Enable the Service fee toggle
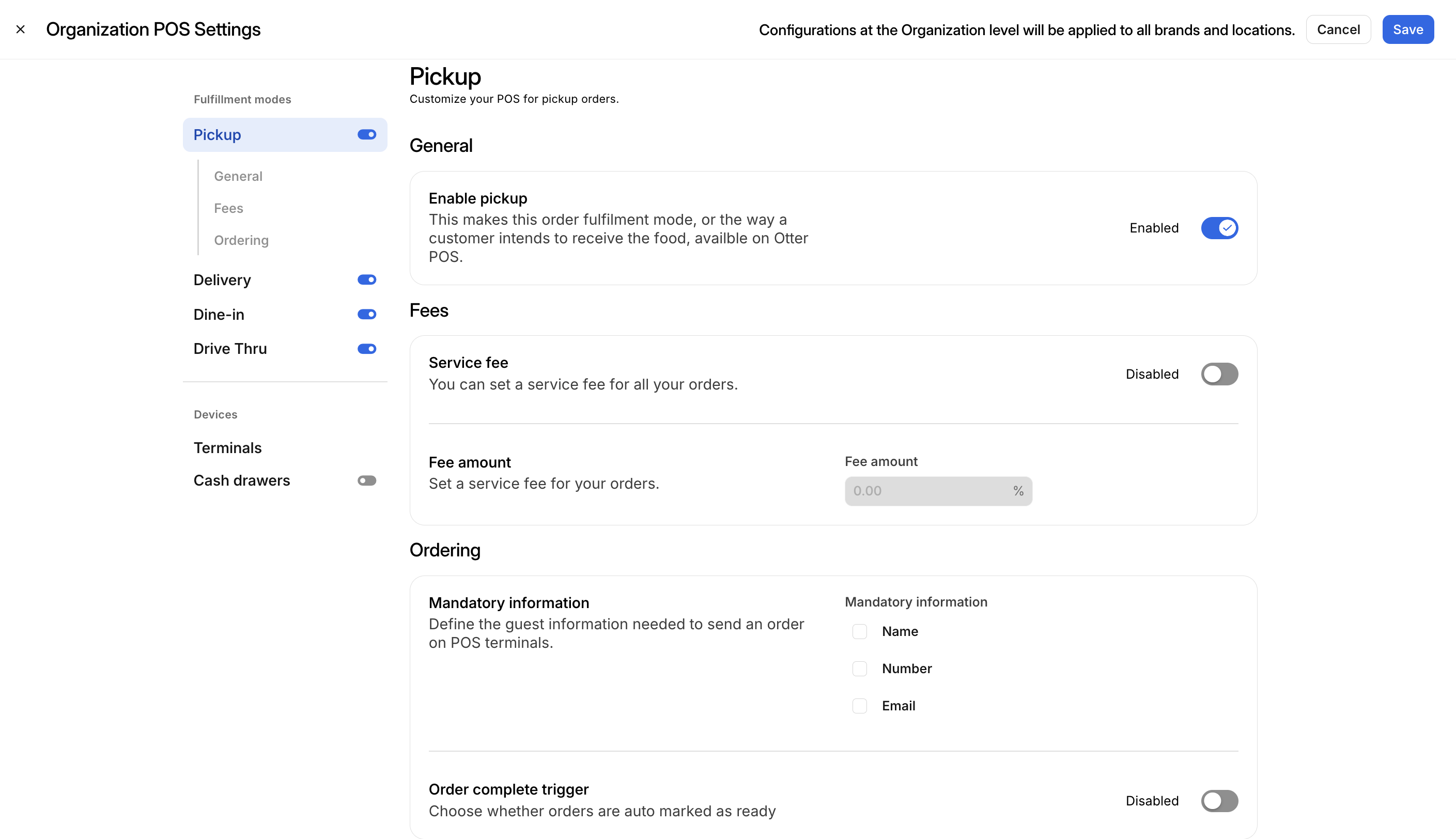 click(1219, 374)
